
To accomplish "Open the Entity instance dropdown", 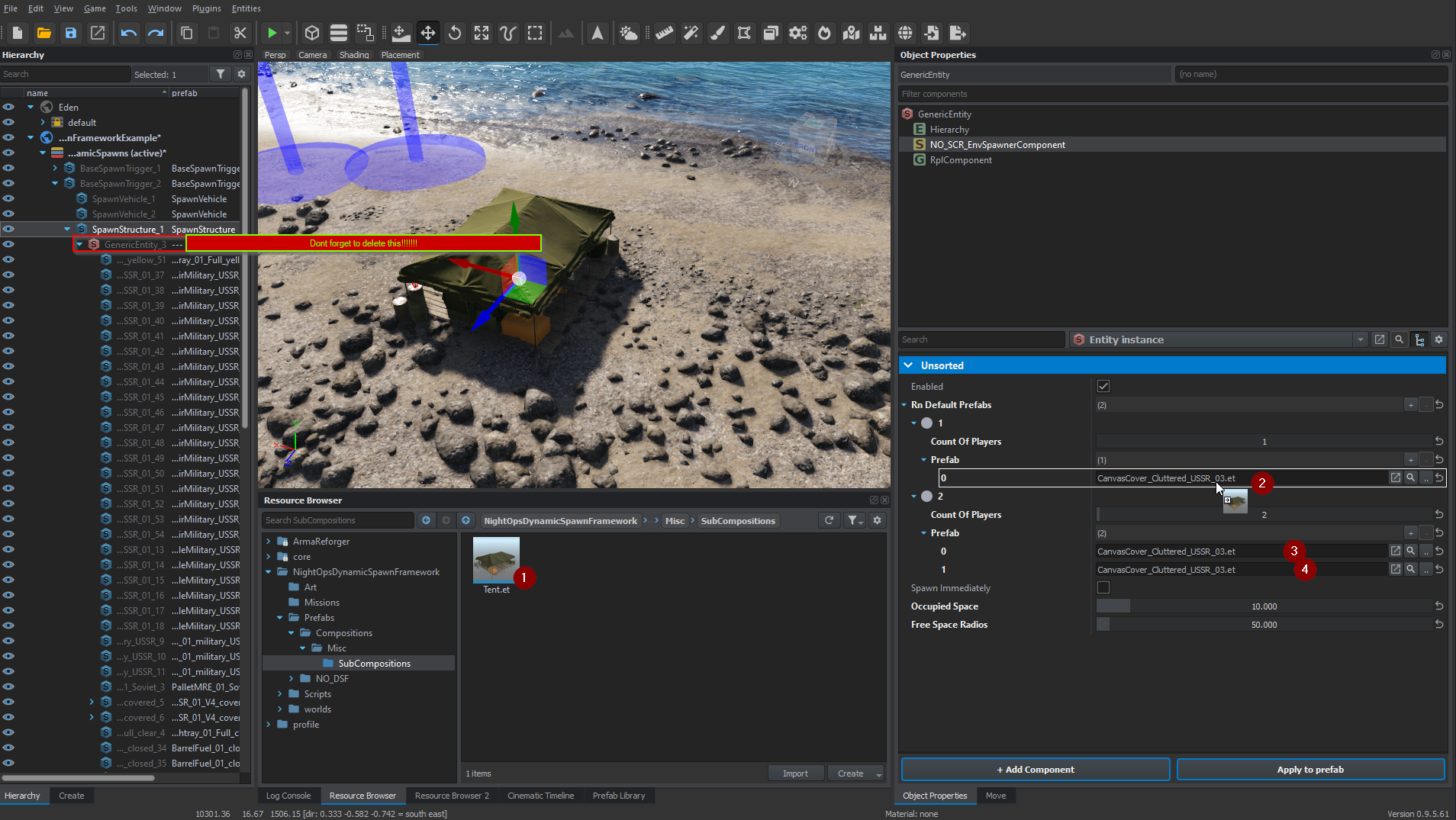I will [x=1360, y=339].
